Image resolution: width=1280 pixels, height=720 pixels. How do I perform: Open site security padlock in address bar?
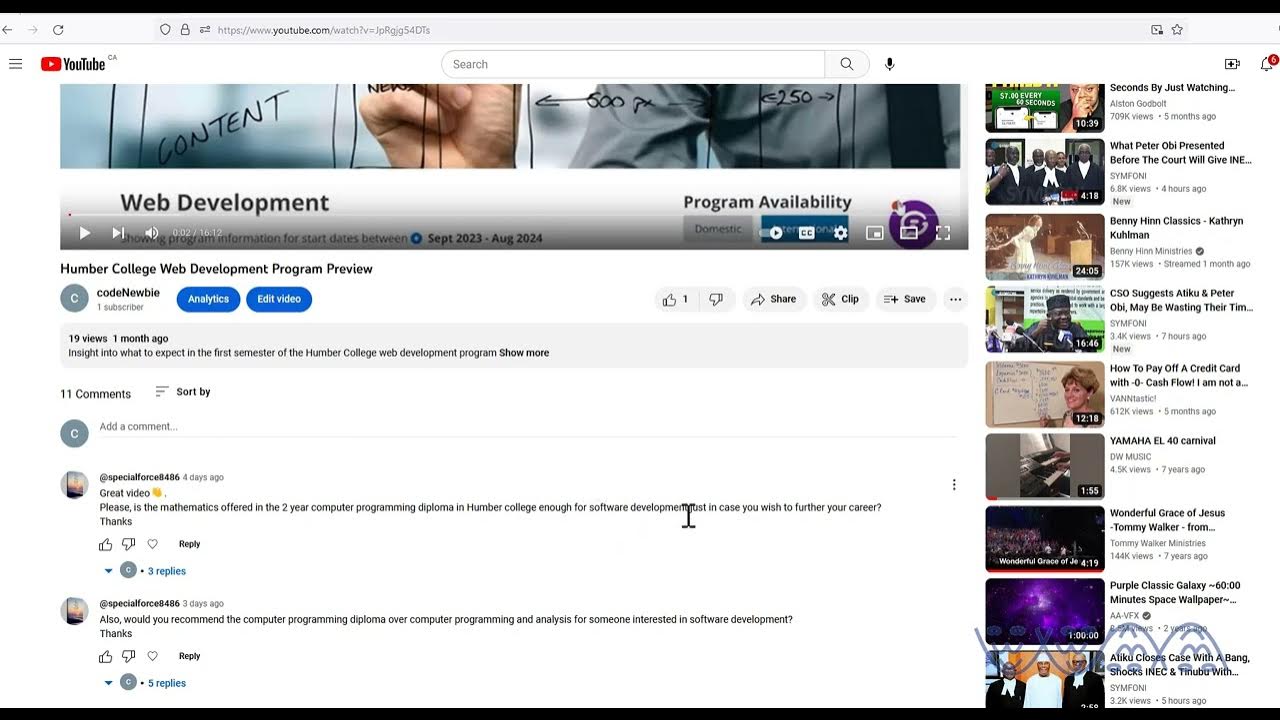point(185,30)
